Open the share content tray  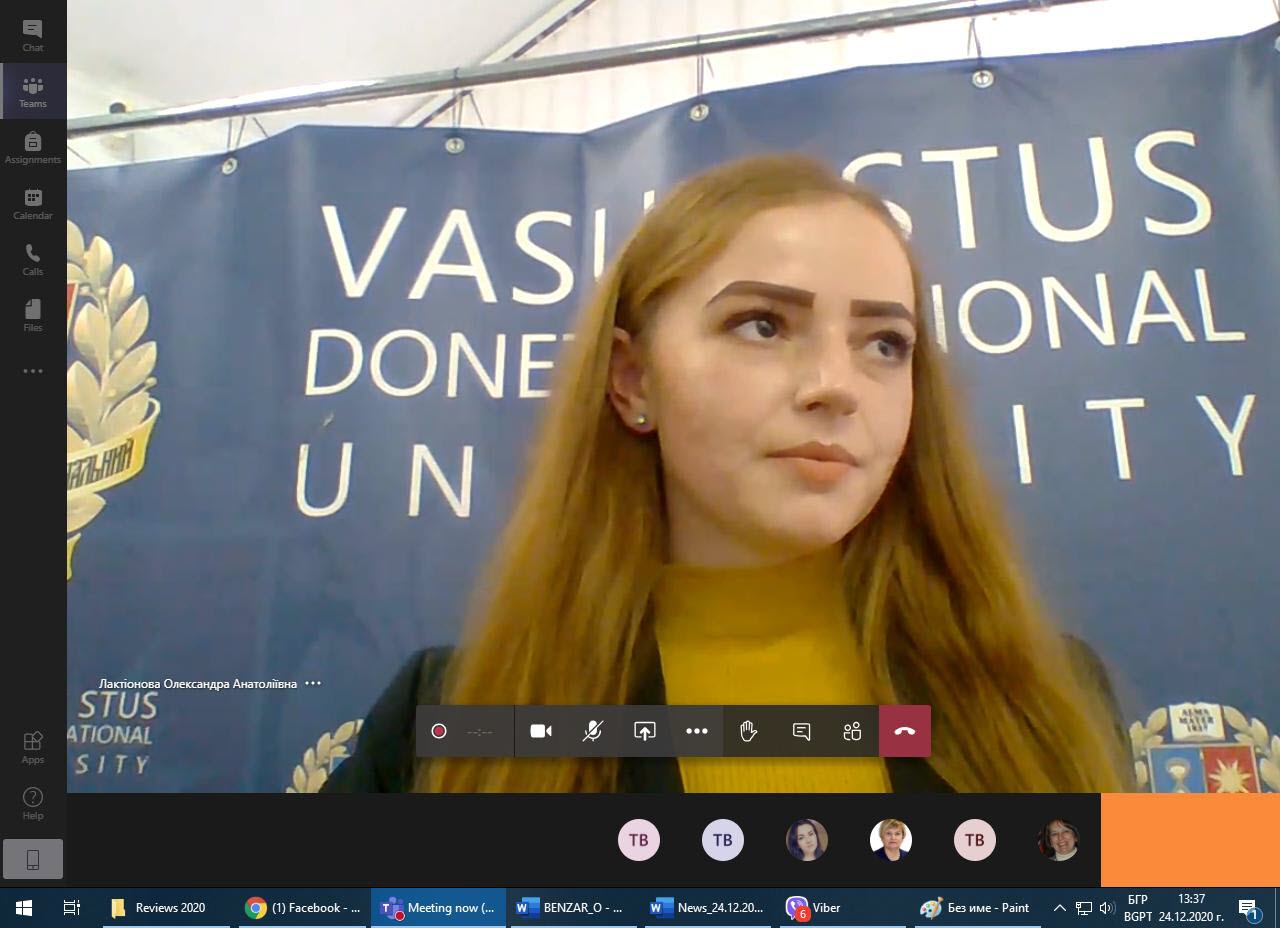(x=645, y=731)
